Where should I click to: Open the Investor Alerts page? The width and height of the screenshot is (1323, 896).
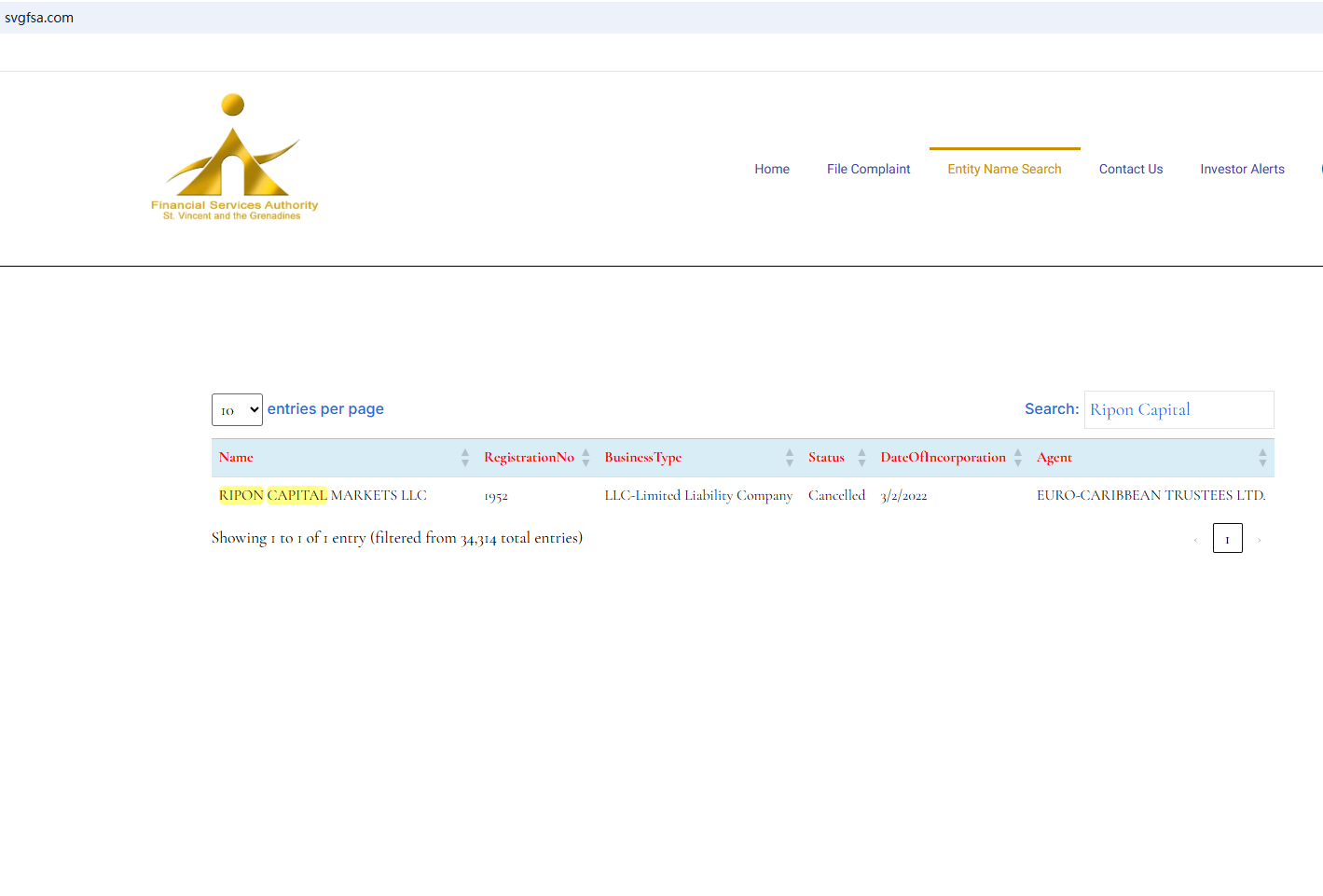(1243, 169)
